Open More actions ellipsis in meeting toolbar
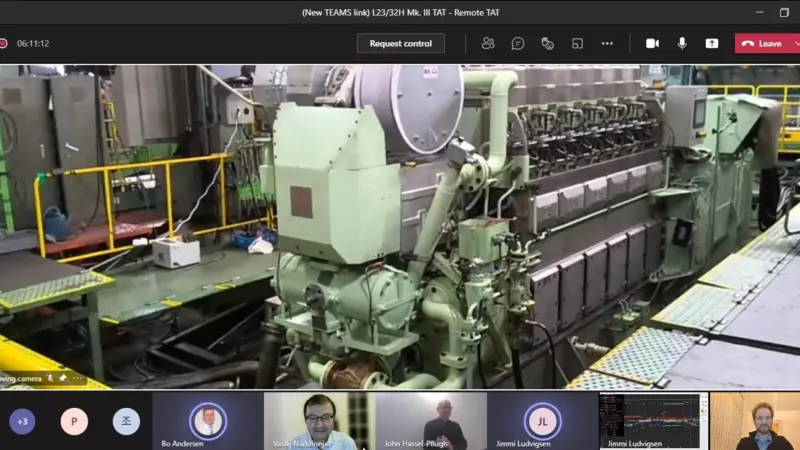 click(607, 43)
